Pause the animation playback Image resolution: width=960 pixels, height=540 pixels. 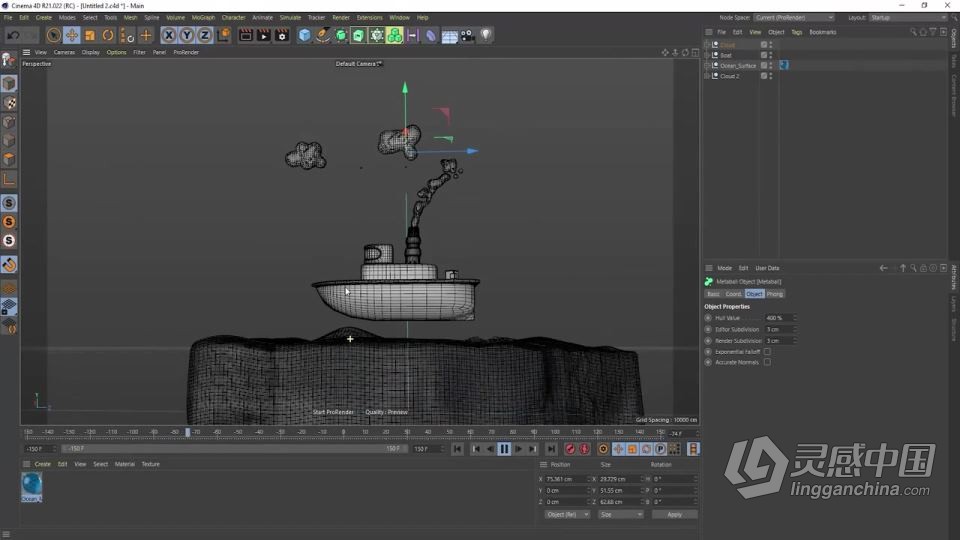[x=504, y=449]
